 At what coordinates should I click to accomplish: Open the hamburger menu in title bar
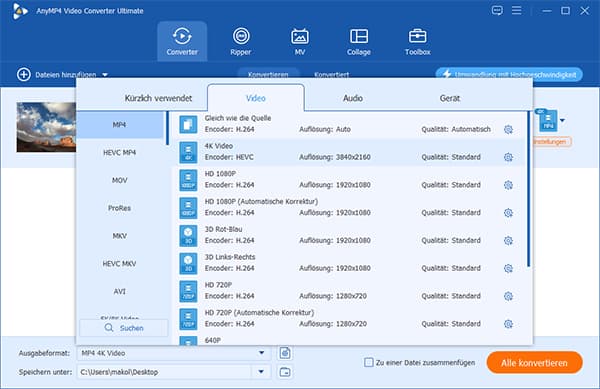(517, 10)
